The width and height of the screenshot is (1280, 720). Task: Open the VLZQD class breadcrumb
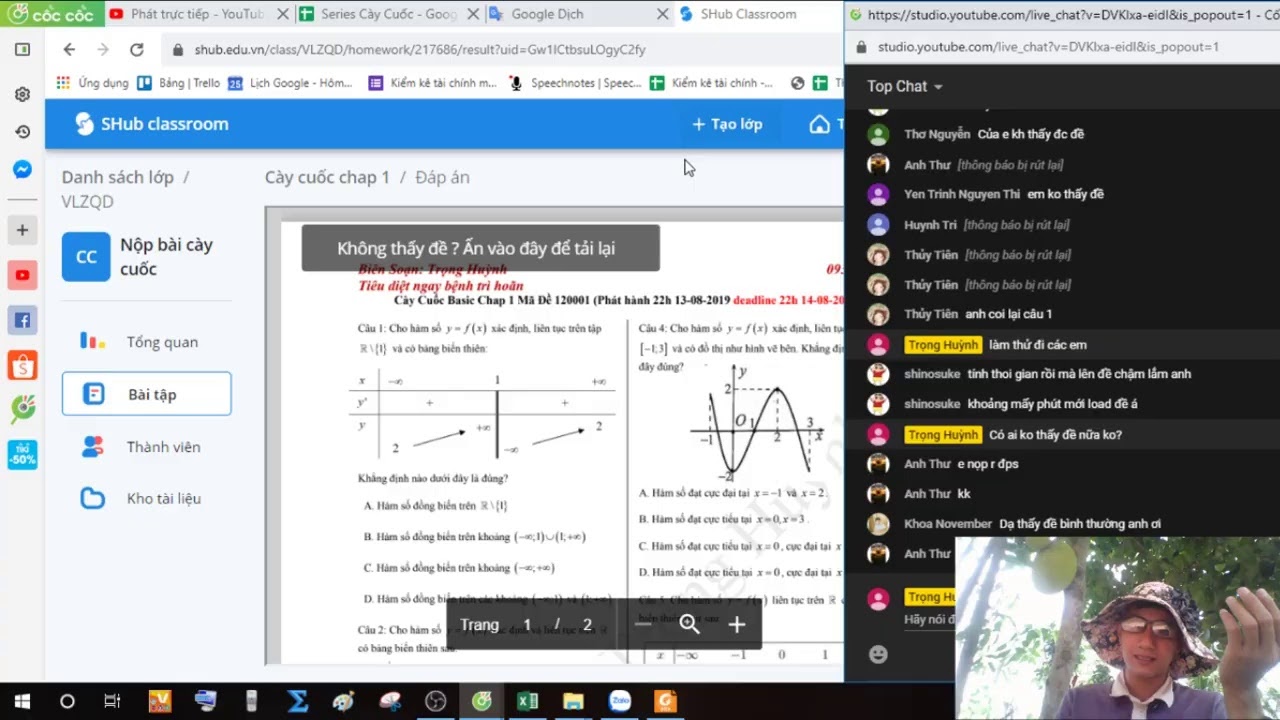point(88,201)
